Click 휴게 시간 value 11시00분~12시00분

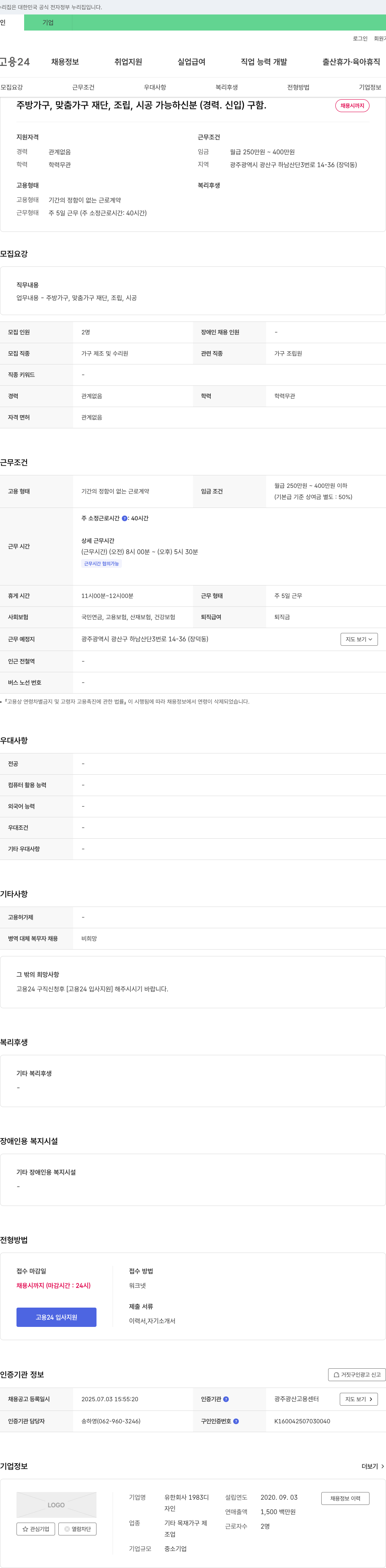[107, 596]
